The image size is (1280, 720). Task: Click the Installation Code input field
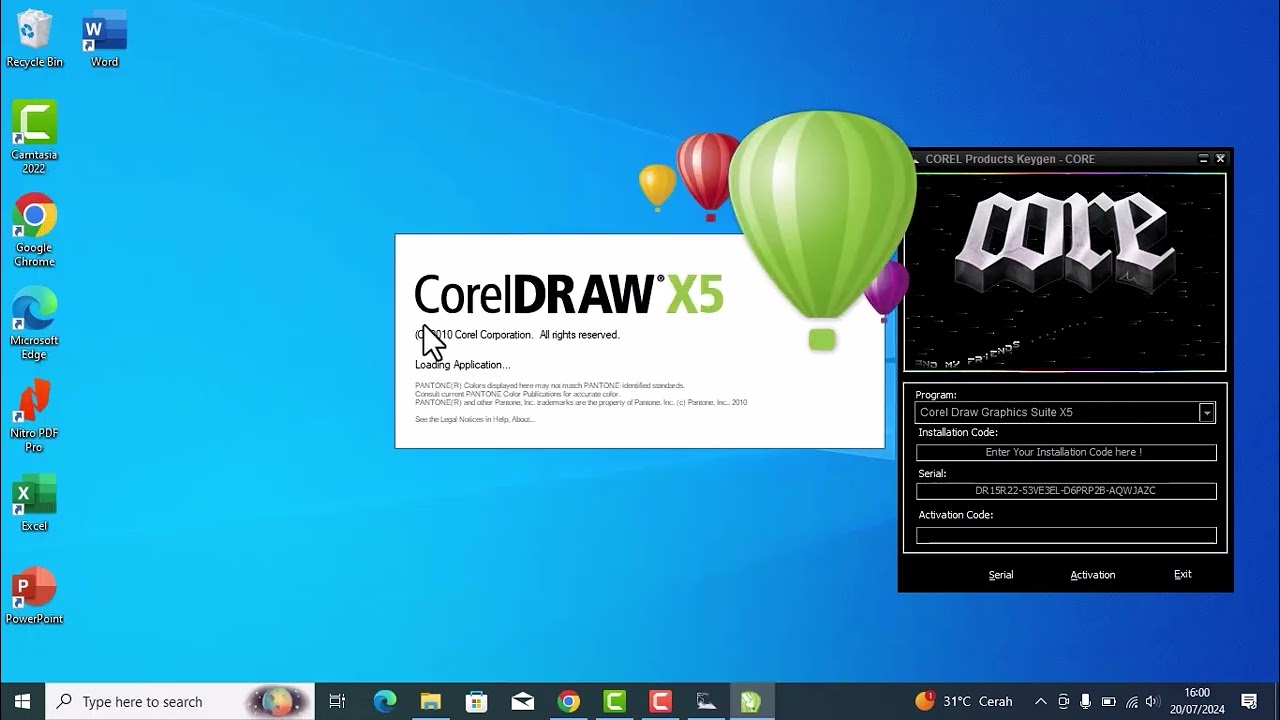click(1066, 452)
